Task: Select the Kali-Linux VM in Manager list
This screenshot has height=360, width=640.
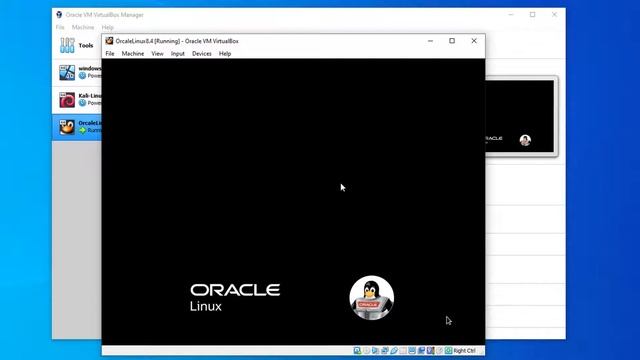Action: click(x=77, y=100)
